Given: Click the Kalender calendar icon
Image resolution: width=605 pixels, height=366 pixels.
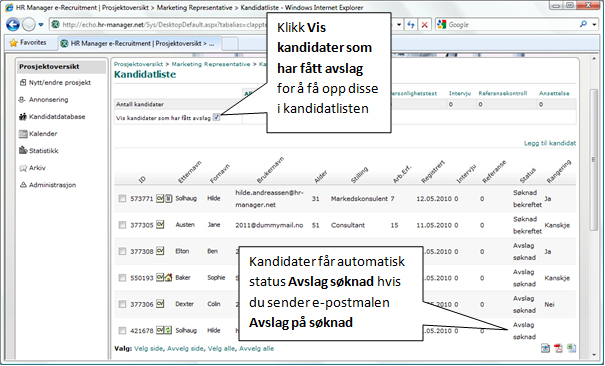Looking at the screenshot, I should pyautogui.click(x=23, y=134).
